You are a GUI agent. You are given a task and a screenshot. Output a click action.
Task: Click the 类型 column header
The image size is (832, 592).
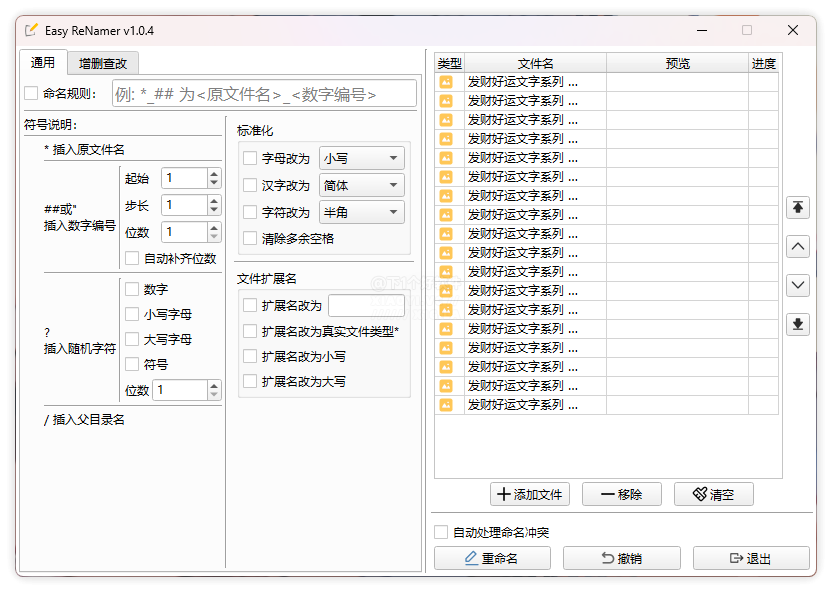(x=449, y=64)
